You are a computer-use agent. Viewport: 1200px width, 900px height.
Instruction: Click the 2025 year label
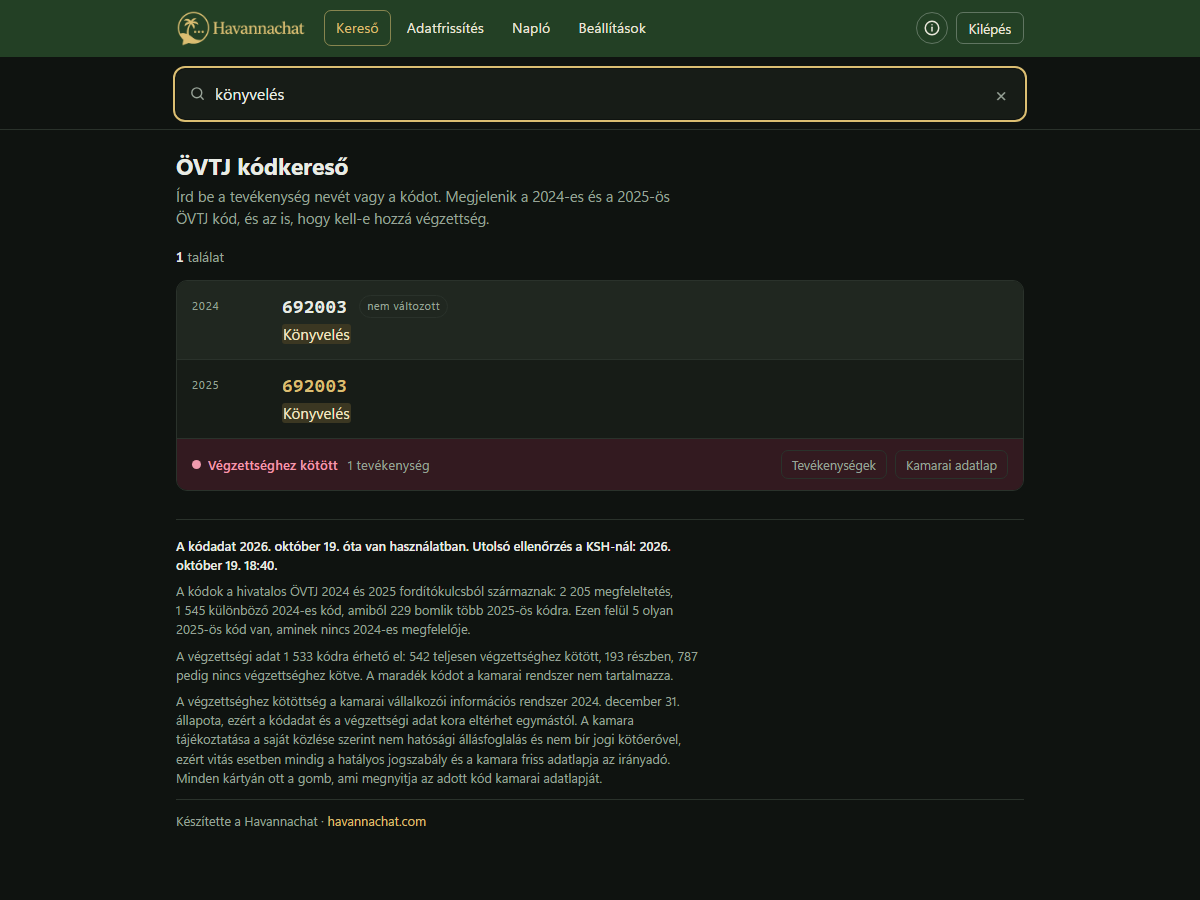tap(205, 385)
